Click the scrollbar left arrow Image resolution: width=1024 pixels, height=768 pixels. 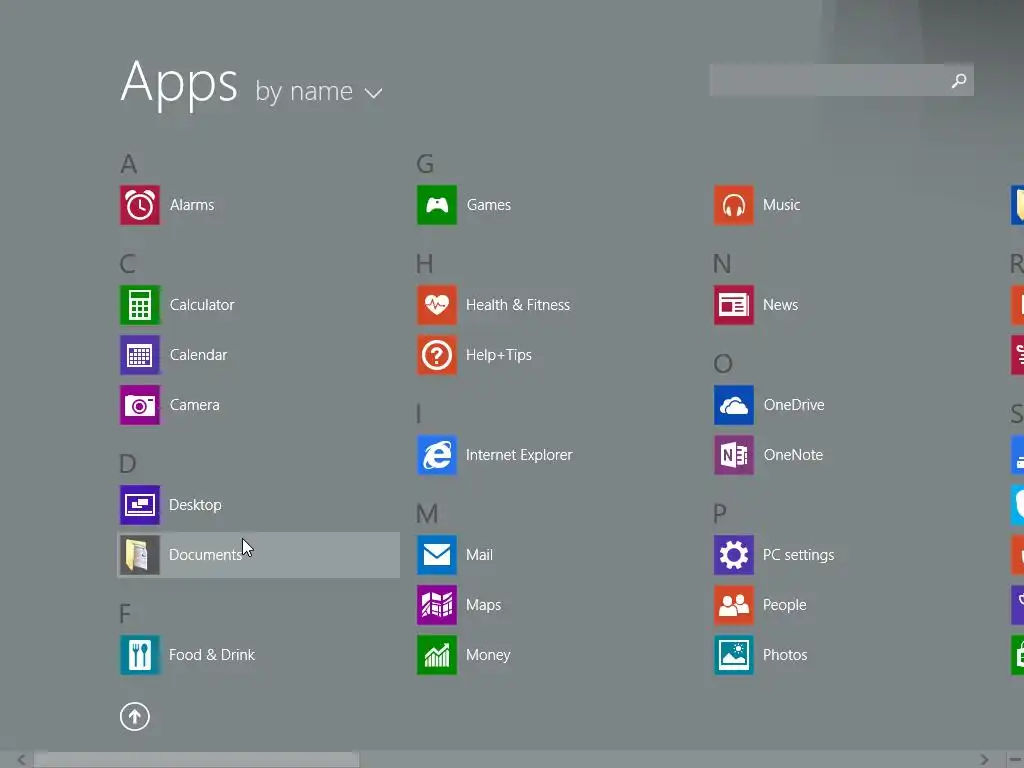[22, 760]
